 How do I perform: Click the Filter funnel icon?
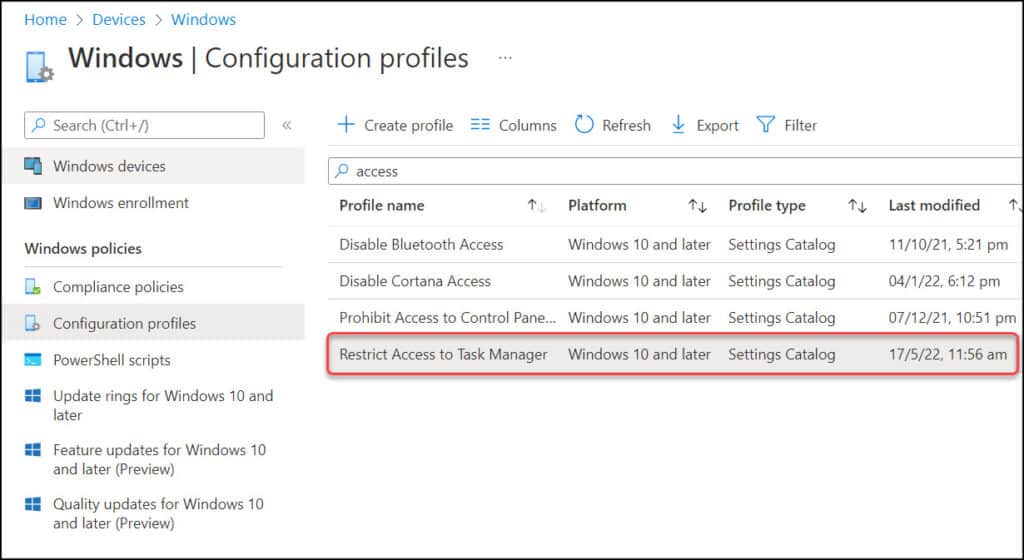(x=765, y=124)
